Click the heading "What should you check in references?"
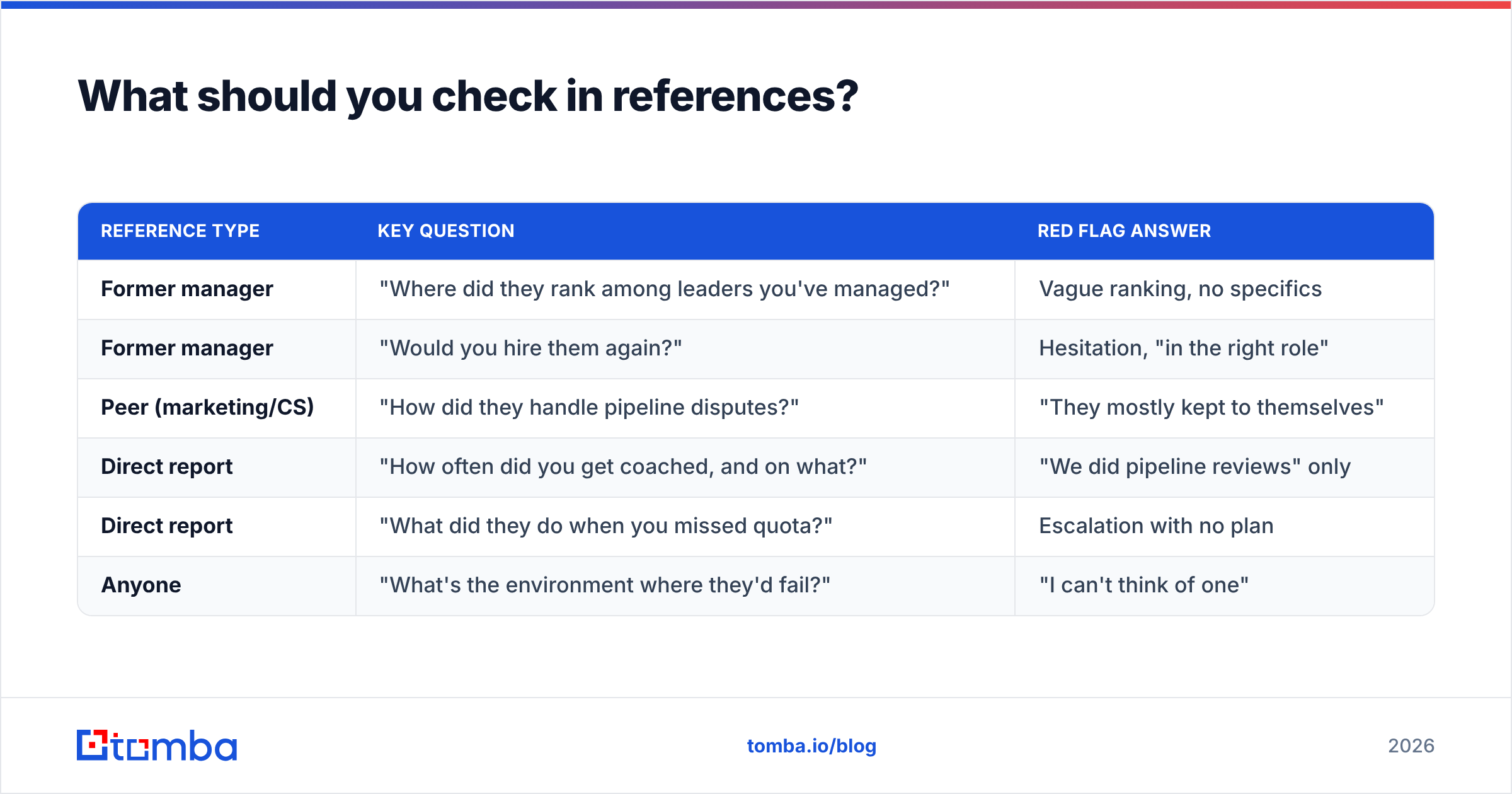 467,96
